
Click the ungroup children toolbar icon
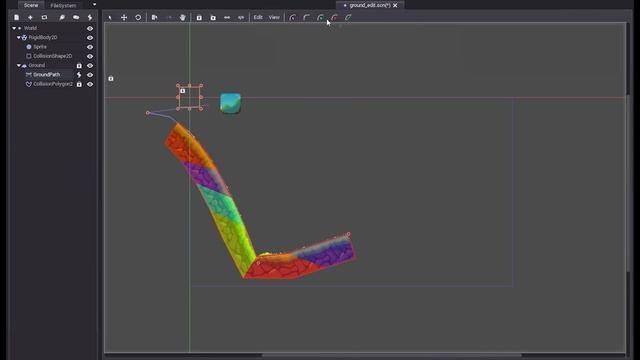tap(241, 18)
